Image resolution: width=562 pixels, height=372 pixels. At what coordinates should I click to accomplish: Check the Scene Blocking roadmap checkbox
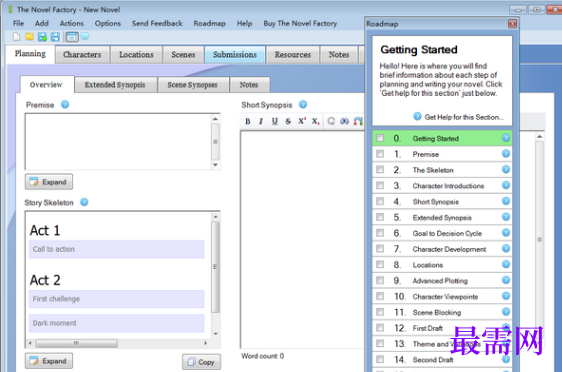[x=380, y=312]
